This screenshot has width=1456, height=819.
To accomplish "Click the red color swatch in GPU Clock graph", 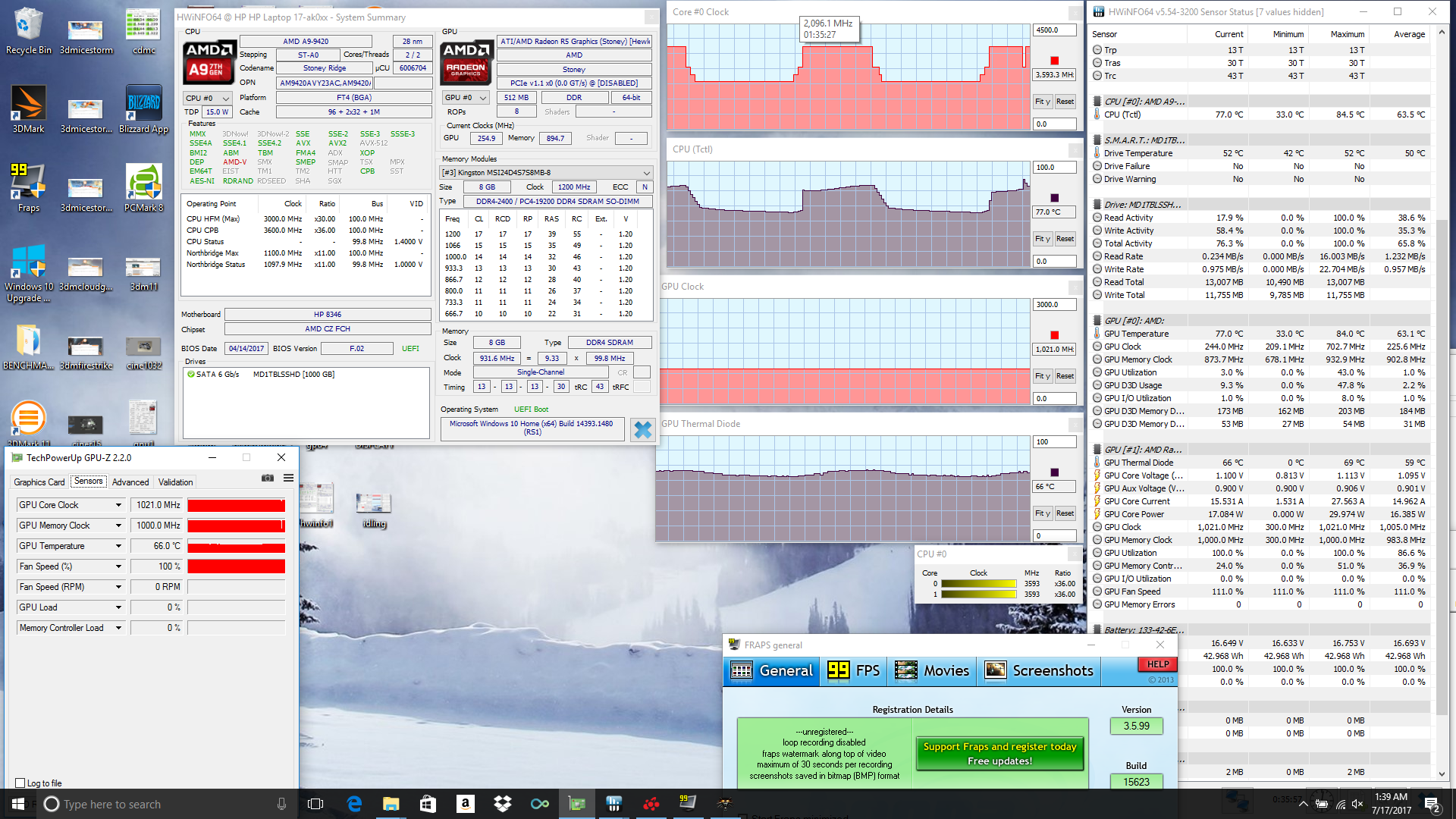I will pyautogui.click(x=1054, y=335).
